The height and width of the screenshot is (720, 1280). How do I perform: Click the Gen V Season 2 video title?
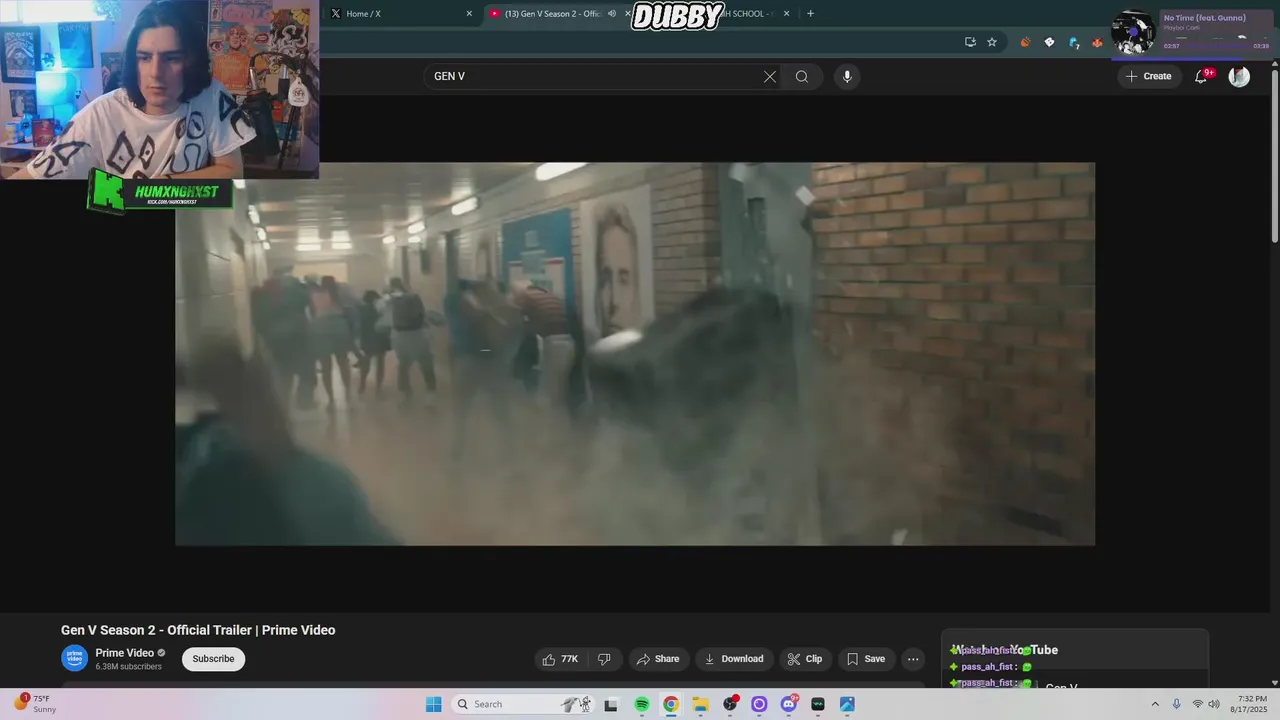point(198,630)
